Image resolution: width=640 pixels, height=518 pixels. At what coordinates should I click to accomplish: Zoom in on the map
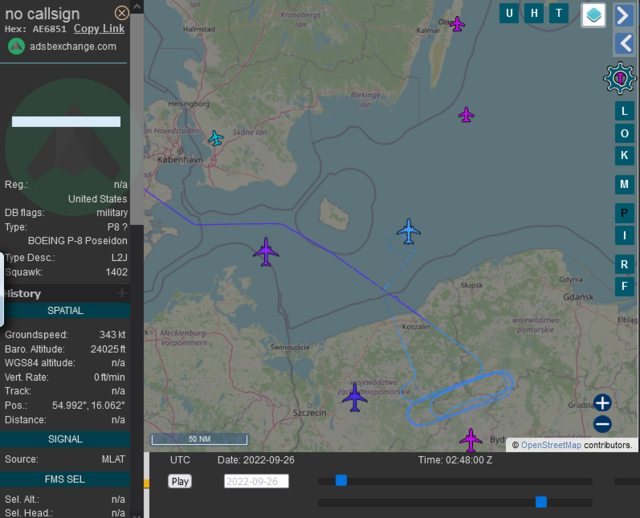[x=602, y=403]
